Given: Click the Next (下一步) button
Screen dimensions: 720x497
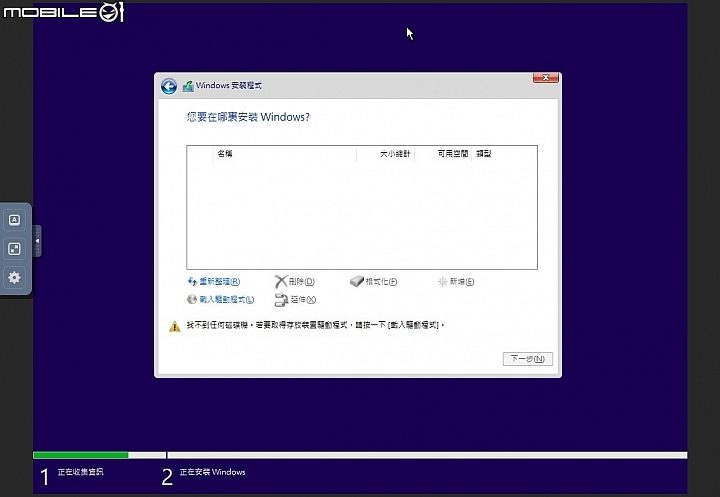Looking at the screenshot, I should point(528,359).
